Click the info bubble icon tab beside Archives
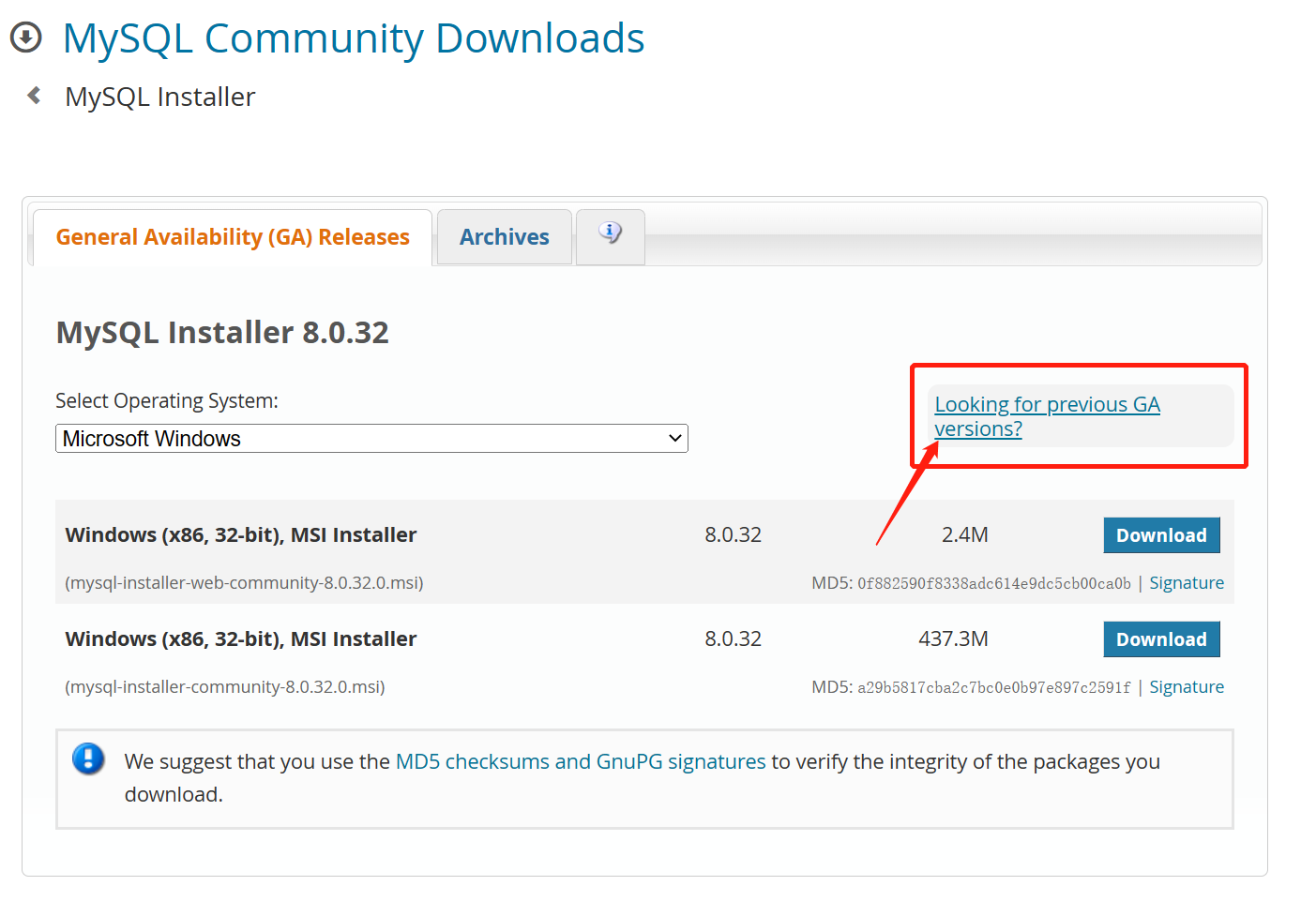Image resolution: width=1316 pixels, height=901 pixels. pos(610,232)
